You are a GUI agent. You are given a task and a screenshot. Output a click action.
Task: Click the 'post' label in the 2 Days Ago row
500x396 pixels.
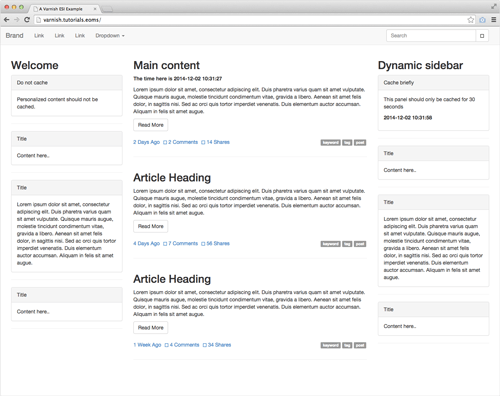click(360, 143)
